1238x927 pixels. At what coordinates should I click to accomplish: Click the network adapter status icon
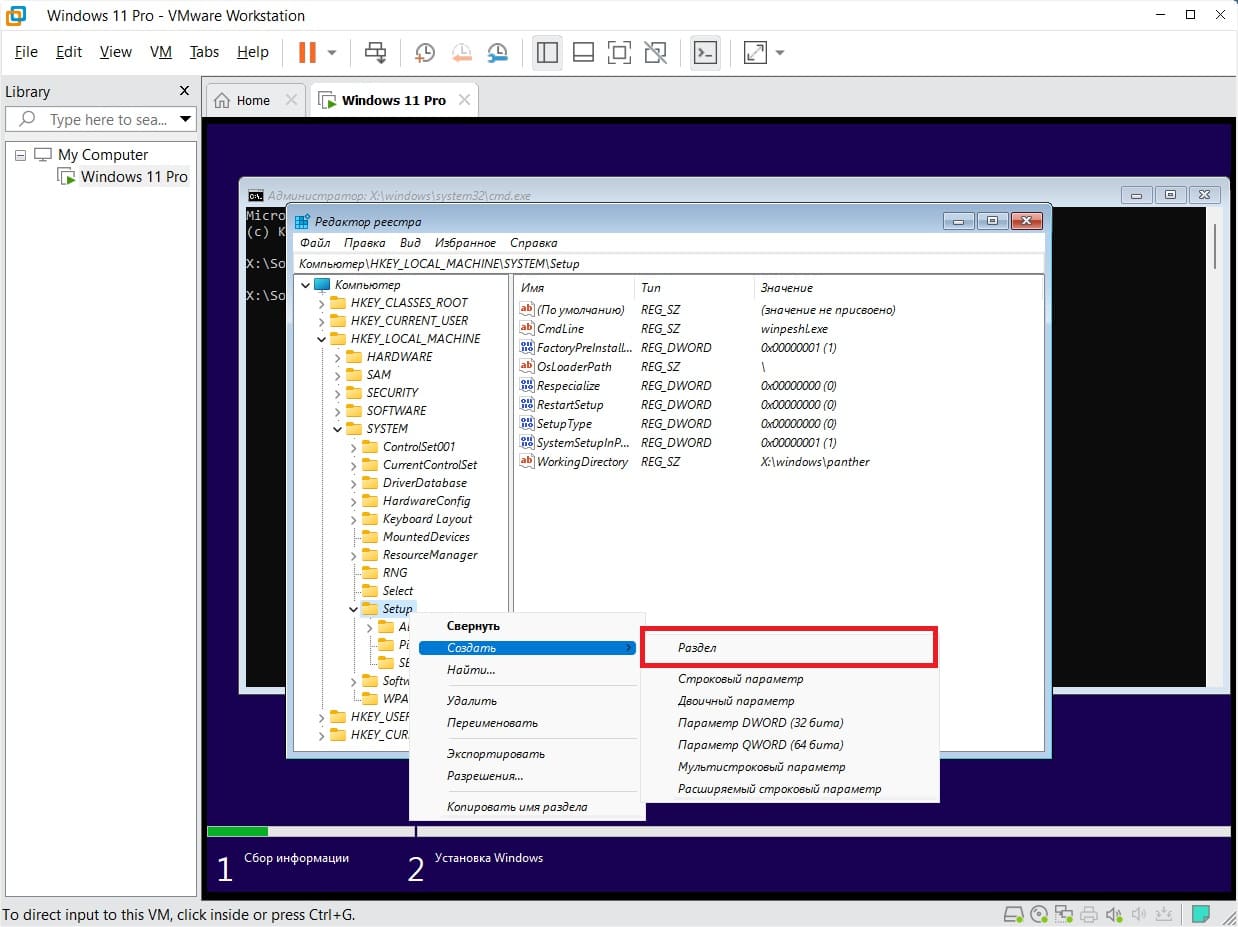tap(1064, 914)
